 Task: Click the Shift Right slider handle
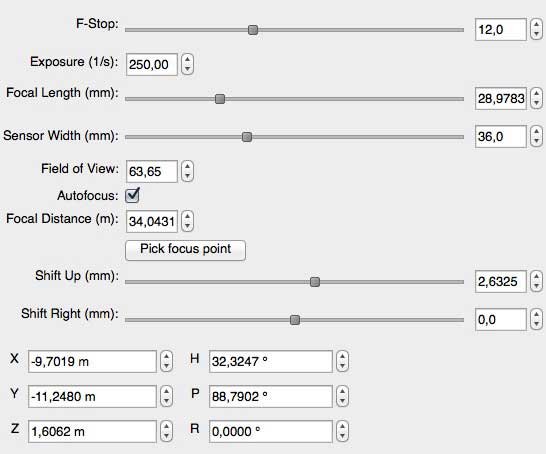click(295, 320)
